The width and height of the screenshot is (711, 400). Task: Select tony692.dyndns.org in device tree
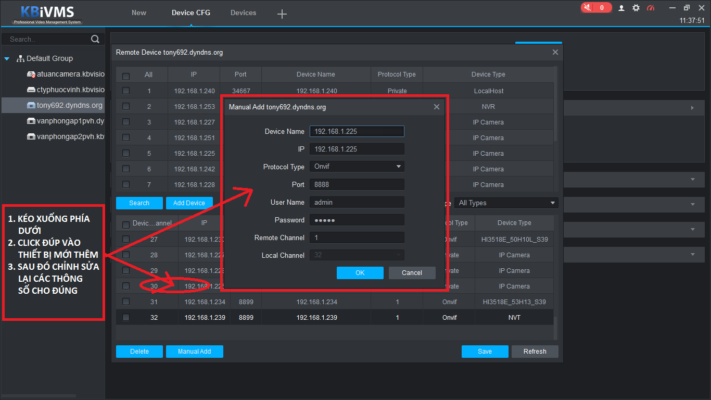pyautogui.click(x=54, y=105)
